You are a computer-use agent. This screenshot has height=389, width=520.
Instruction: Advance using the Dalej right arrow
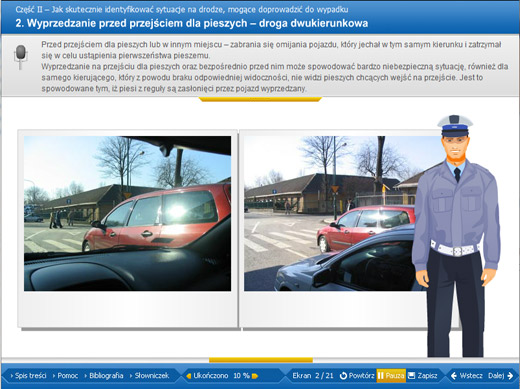pos(510,376)
